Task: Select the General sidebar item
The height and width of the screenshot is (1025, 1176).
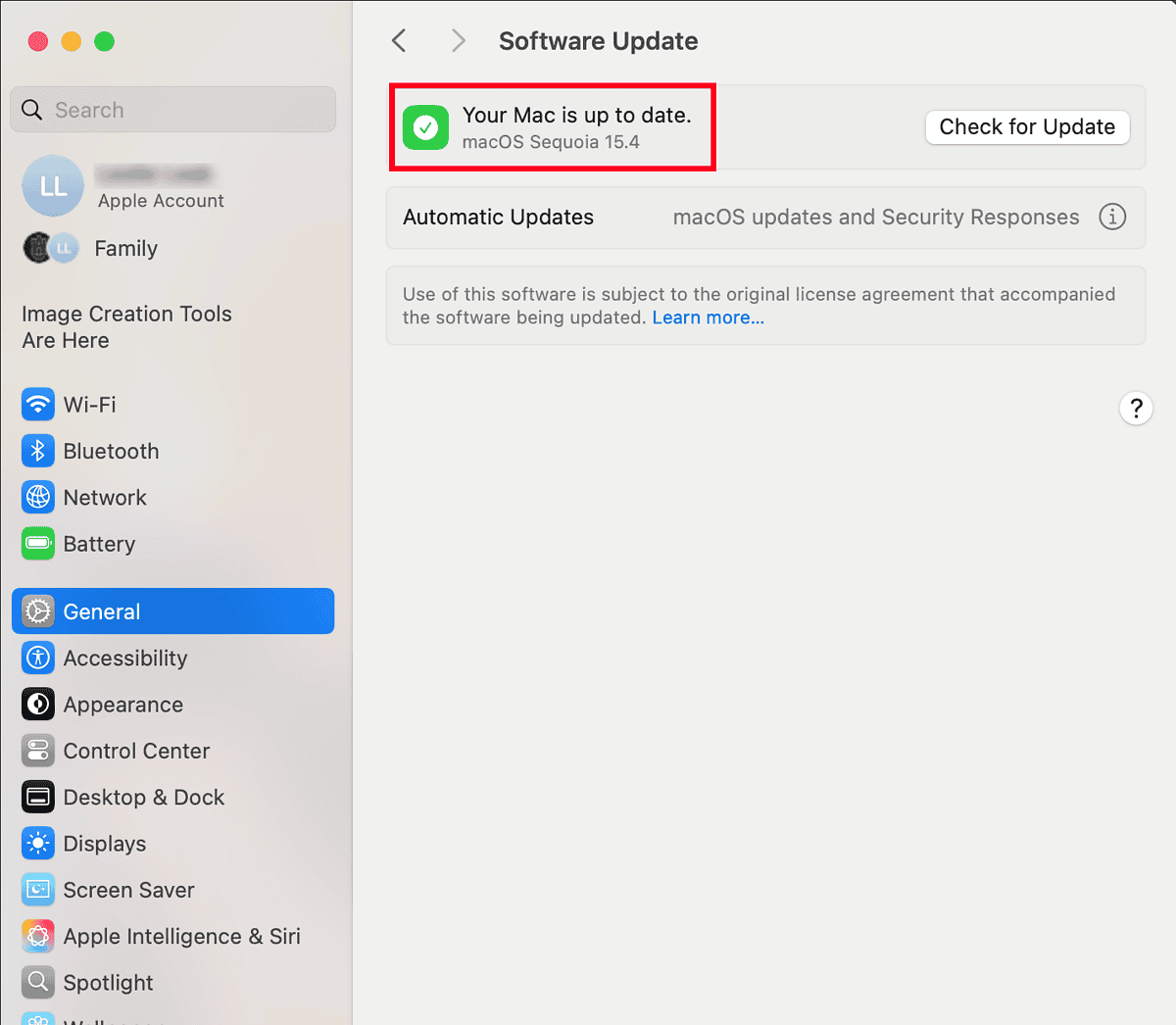Action: 101,610
